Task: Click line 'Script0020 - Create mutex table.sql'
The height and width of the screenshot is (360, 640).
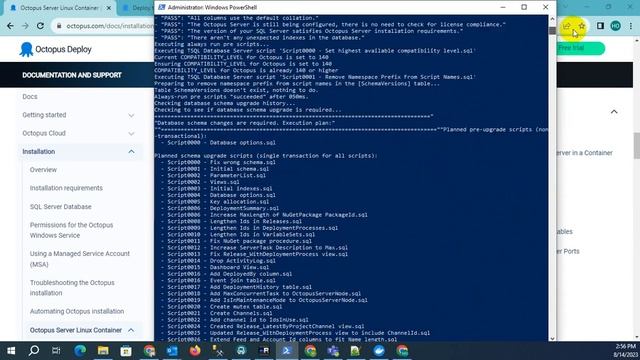Action: coord(225,307)
